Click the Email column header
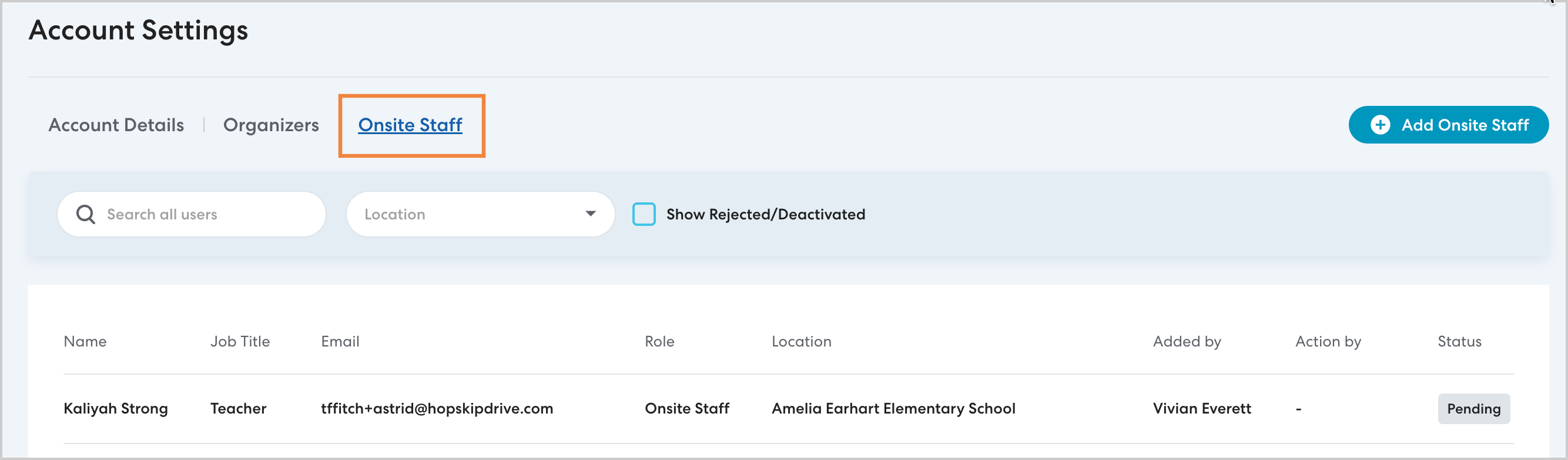Image resolution: width=1568 pixels, height=460 pixels. click(x=340, y=341)
